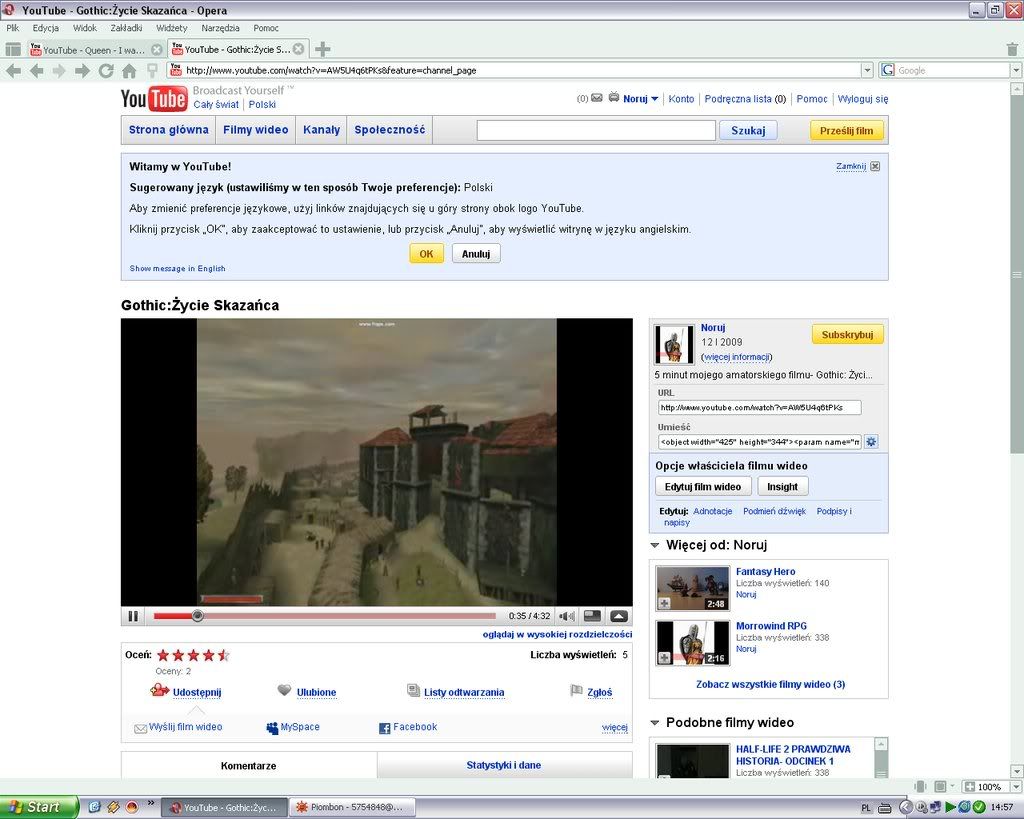Expand more sharing options via więcej
This screenshot has width=1024, height=819.
[x=615, y=728]
